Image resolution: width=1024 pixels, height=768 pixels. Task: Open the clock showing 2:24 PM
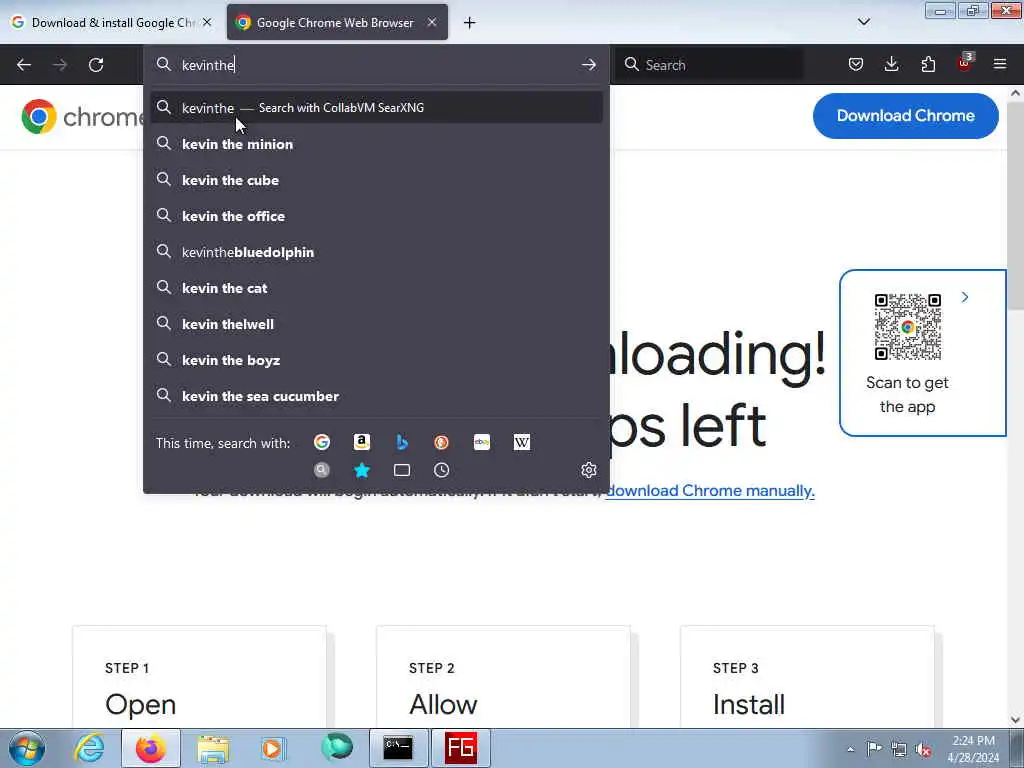[973, 749]
